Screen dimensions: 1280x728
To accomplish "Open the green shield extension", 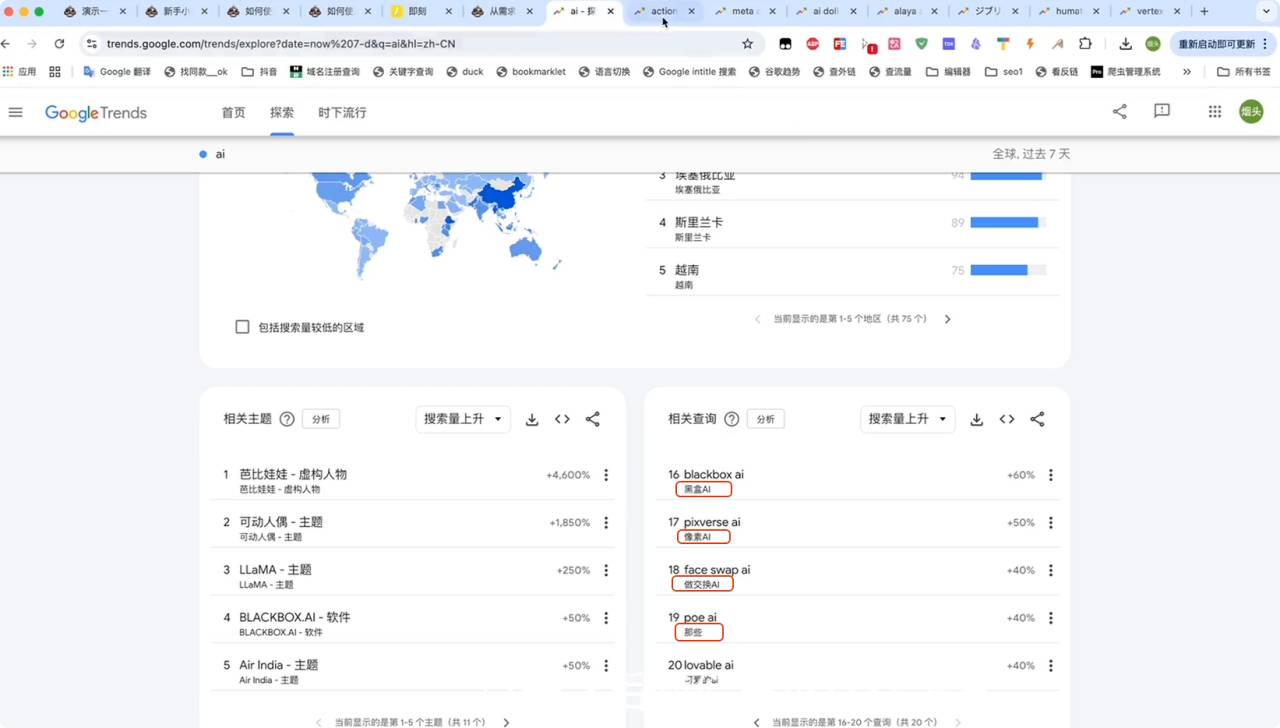I will click(x=921, y=44).
